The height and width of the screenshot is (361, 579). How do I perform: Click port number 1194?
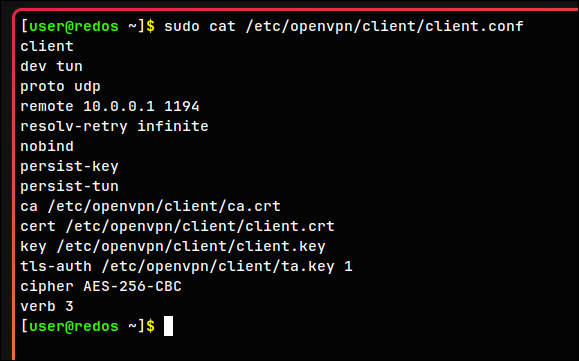[x=182, y=107]
